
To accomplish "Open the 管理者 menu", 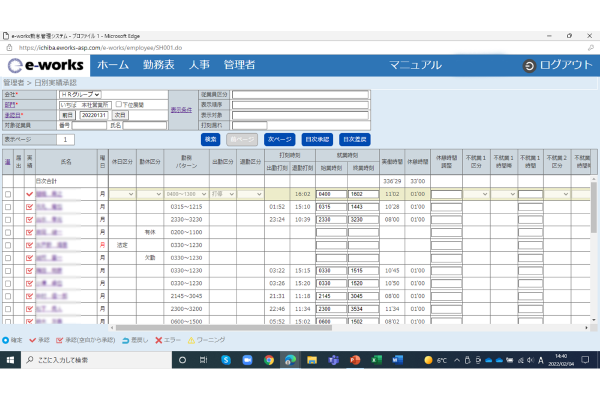I will point(240,65).
